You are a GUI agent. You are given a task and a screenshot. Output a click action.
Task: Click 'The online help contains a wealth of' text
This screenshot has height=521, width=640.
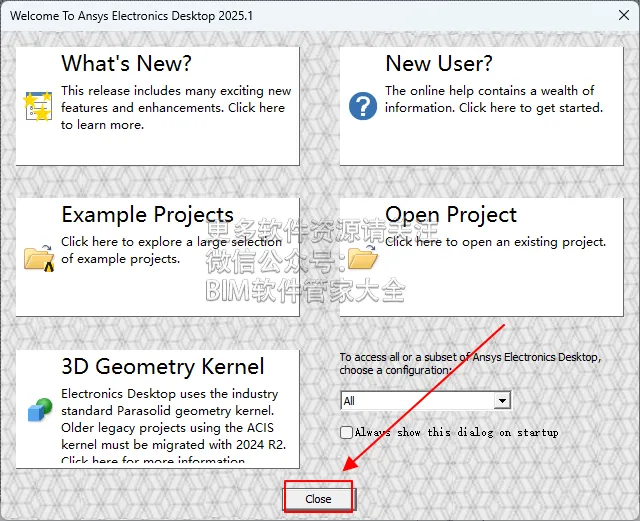click(489, 91)
